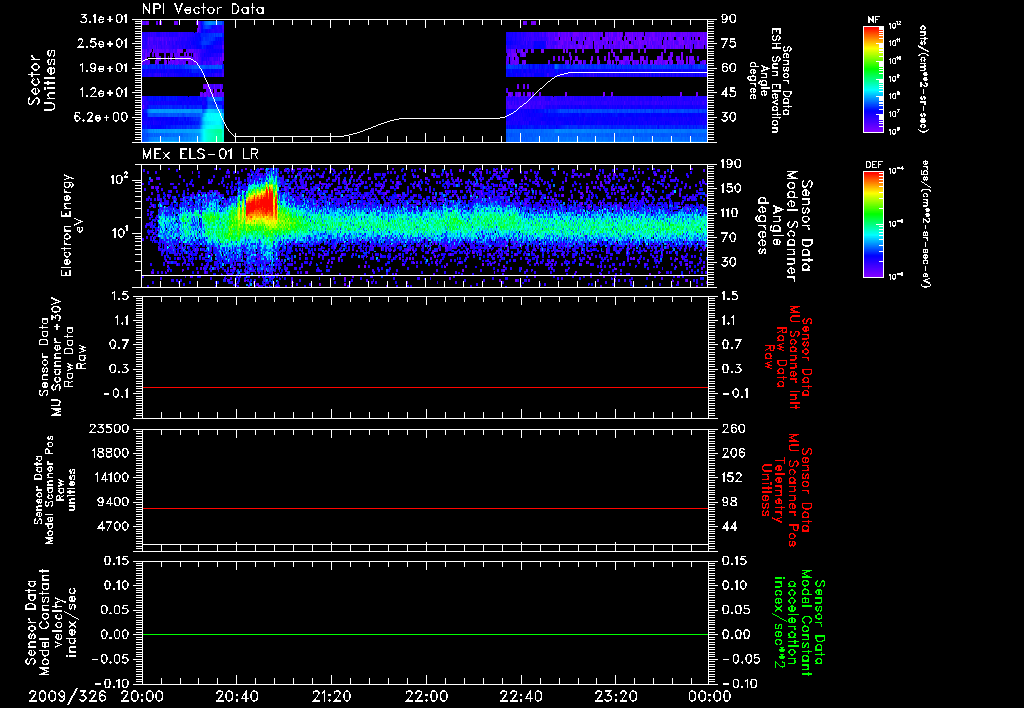This screenshot has width=1024, height=708.
Task: Click the '70' scanner angle tick
Action: tap(728, 237)
